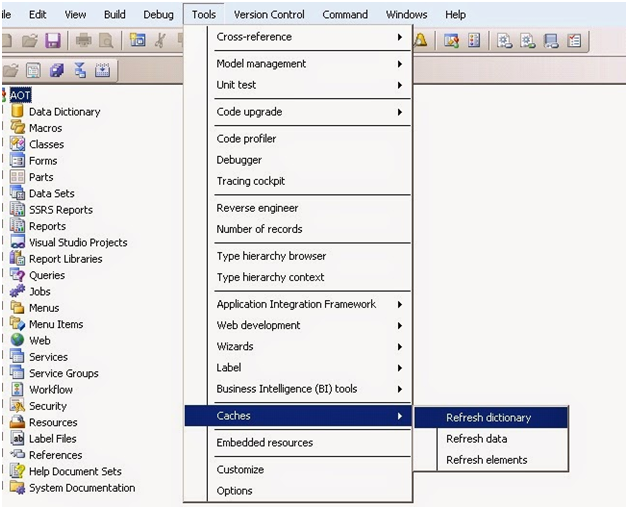Open the Edit menu
The image size is (628, 509).
[37, 14]
